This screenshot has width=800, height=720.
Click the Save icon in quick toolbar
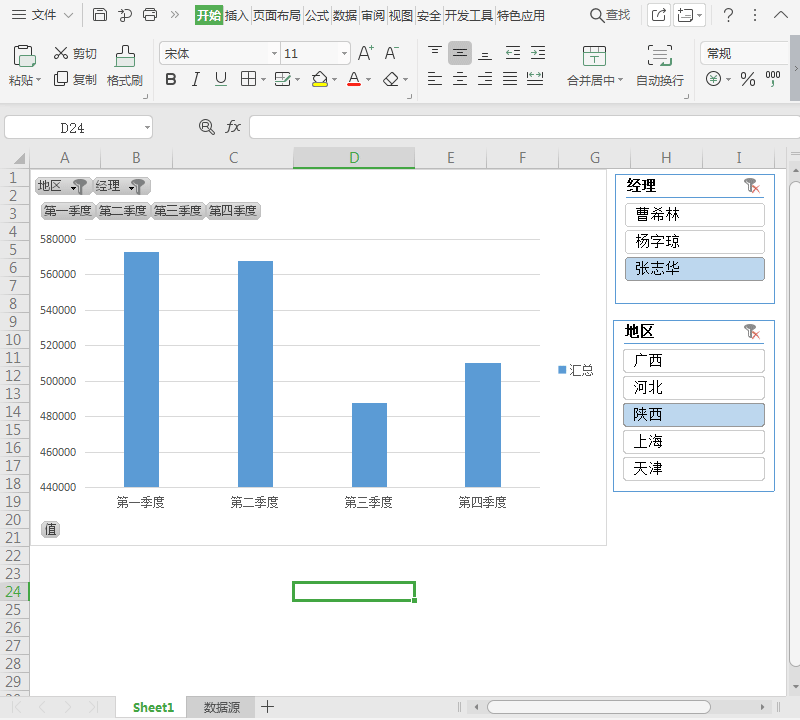tap(99, 15)
